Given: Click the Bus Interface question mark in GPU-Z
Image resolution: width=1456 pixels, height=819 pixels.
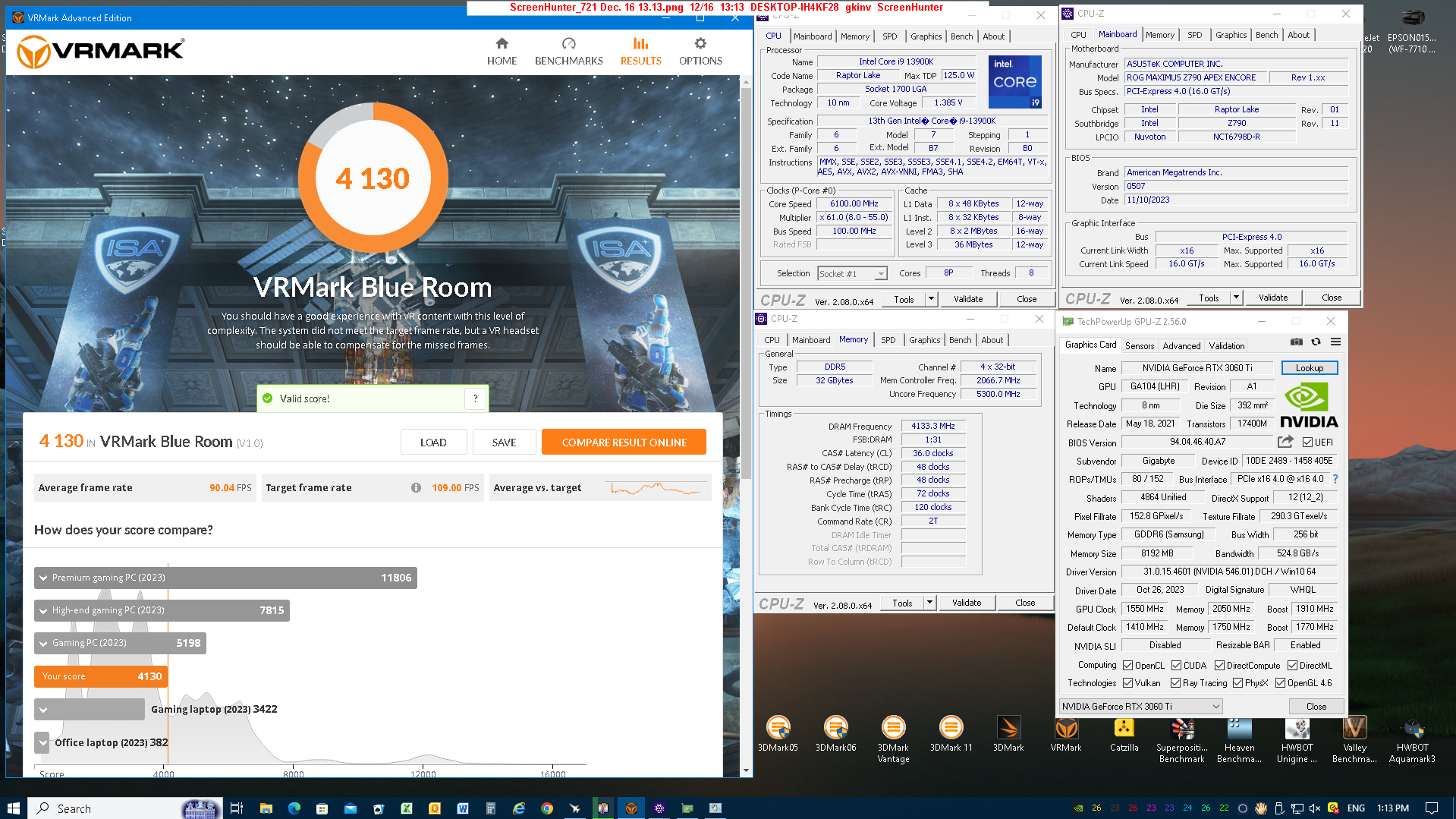Looking at the screenshot, I should 1335,479.
